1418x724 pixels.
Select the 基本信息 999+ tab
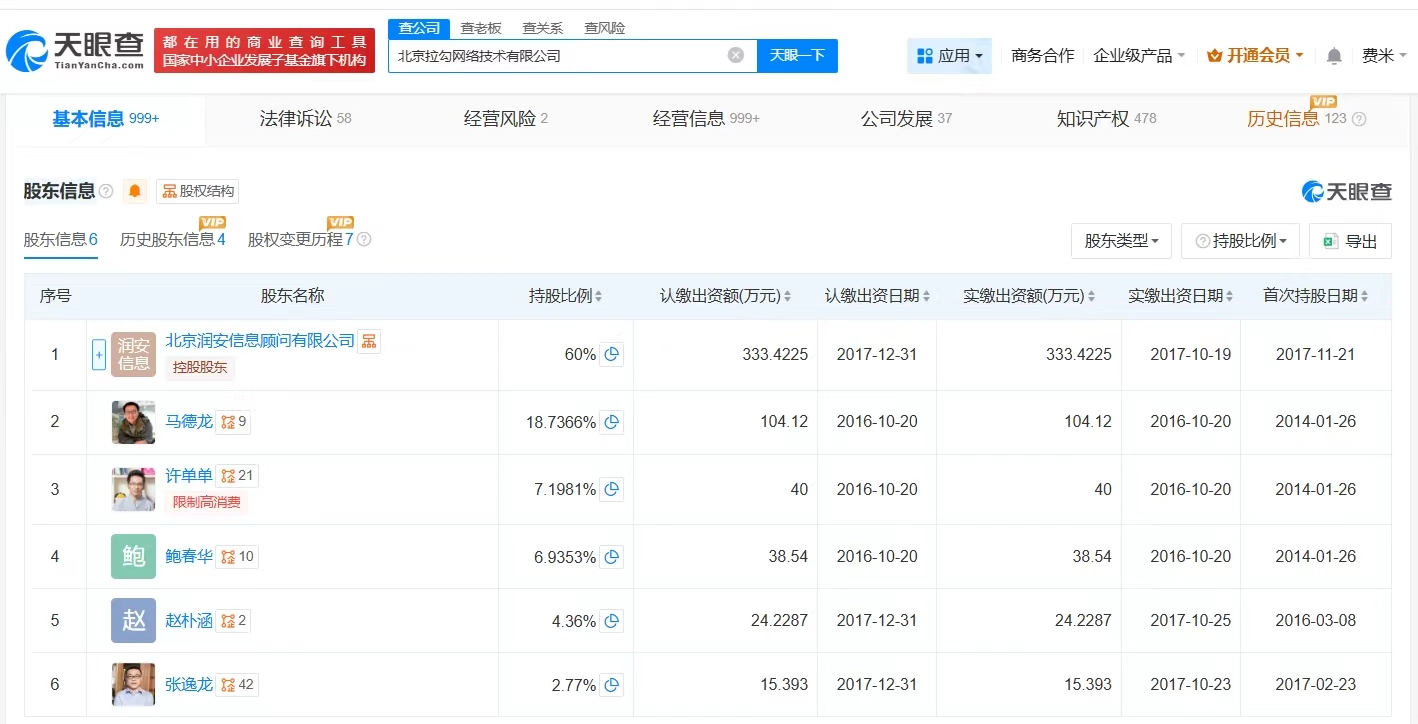point(106,119)
